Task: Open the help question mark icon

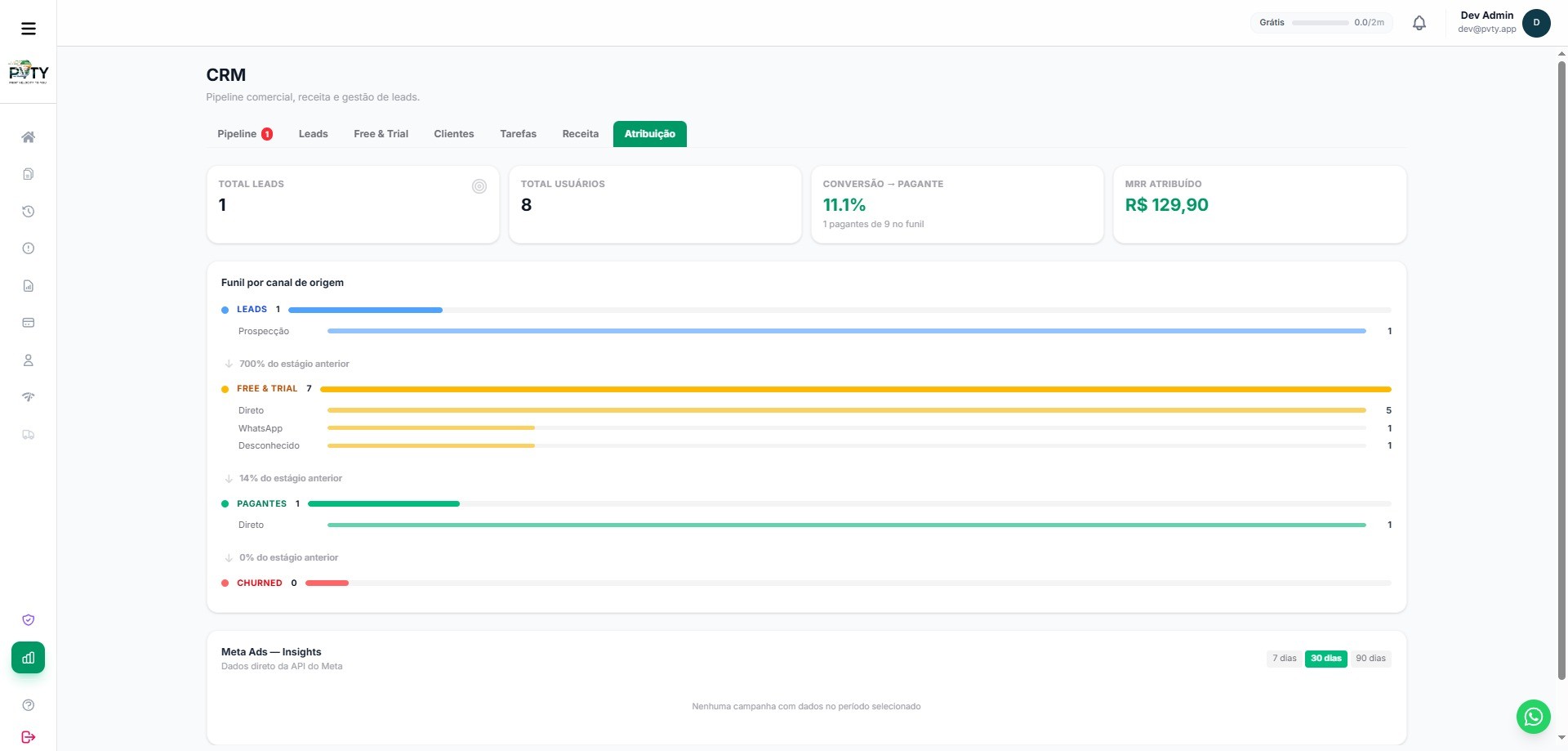Action: [28, 705]
